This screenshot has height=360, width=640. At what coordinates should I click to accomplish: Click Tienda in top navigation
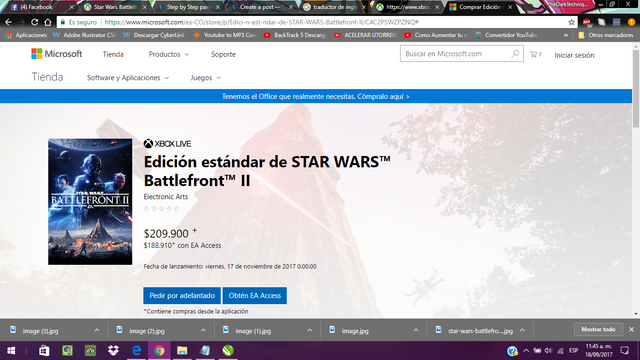(x=113, y=54)
